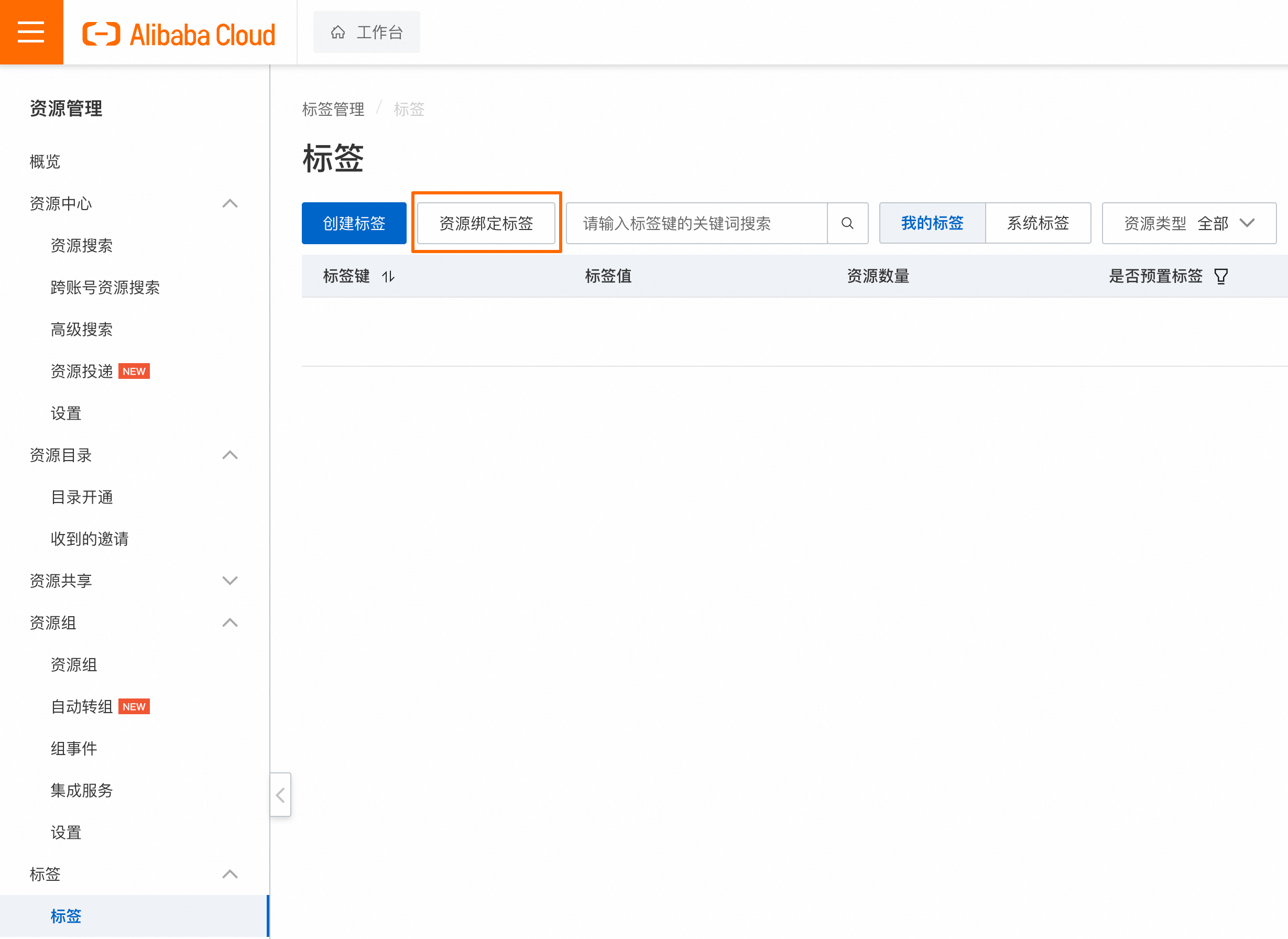Click the home icon beside 工作台
1288x939 pixels.
(x=337, y=32)
